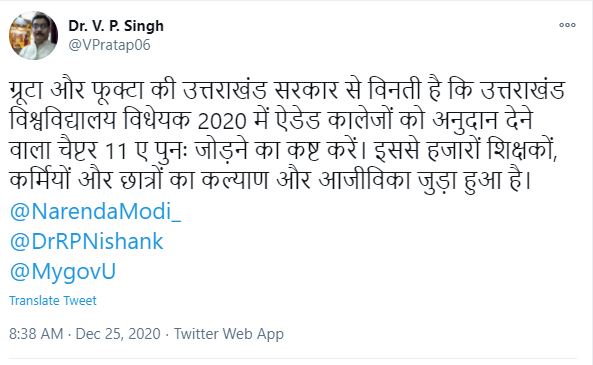This screenshot has height=365, width=593.
Task: Follow the @DrRPNishank mention link
Action: pyautogui.click(x=86, y=241)
